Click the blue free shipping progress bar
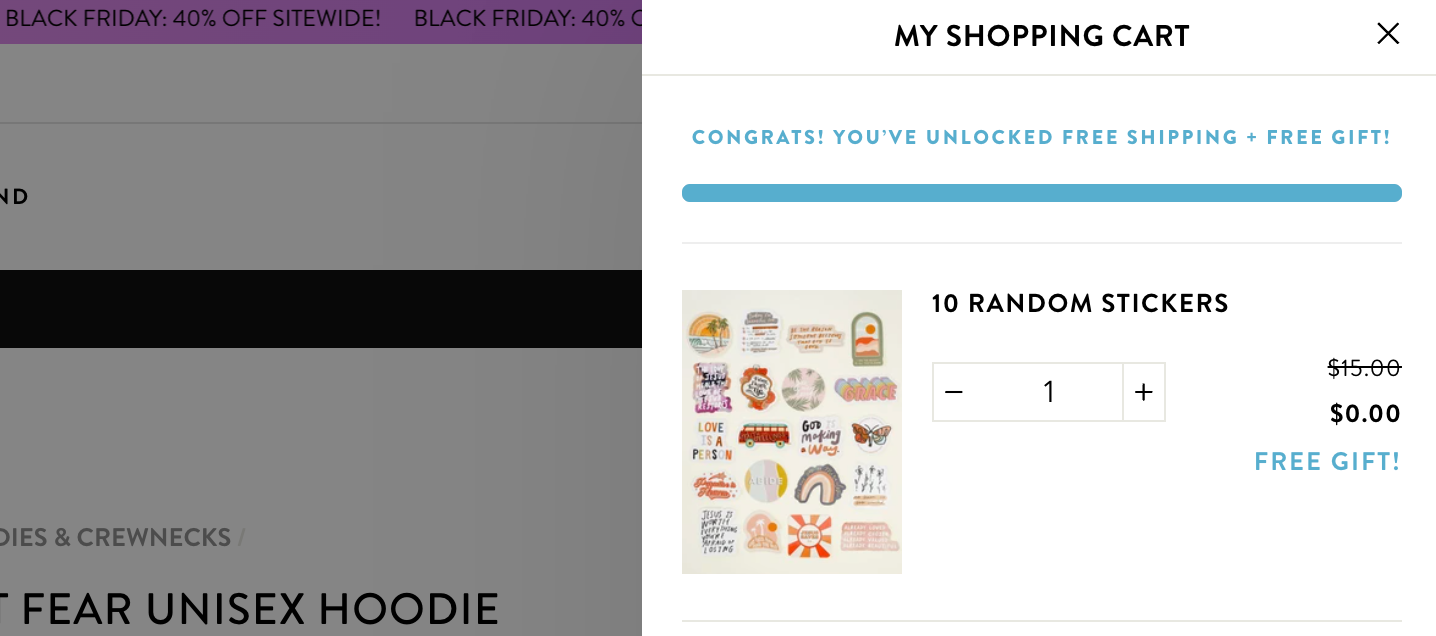The height and width of the screenshot is (636, 1436). point(1041,193)
